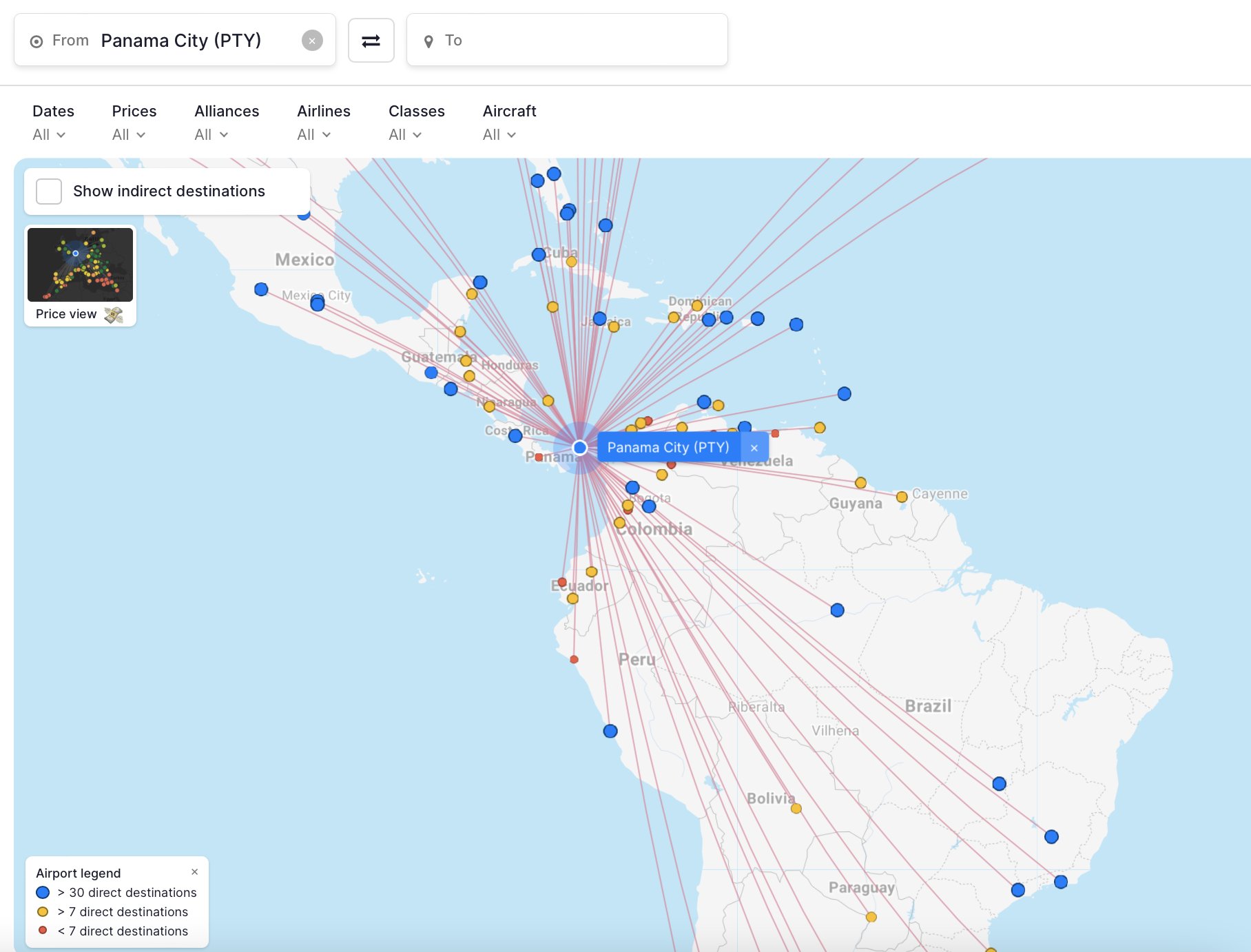Click the From origin field

[x=175, y=40]
